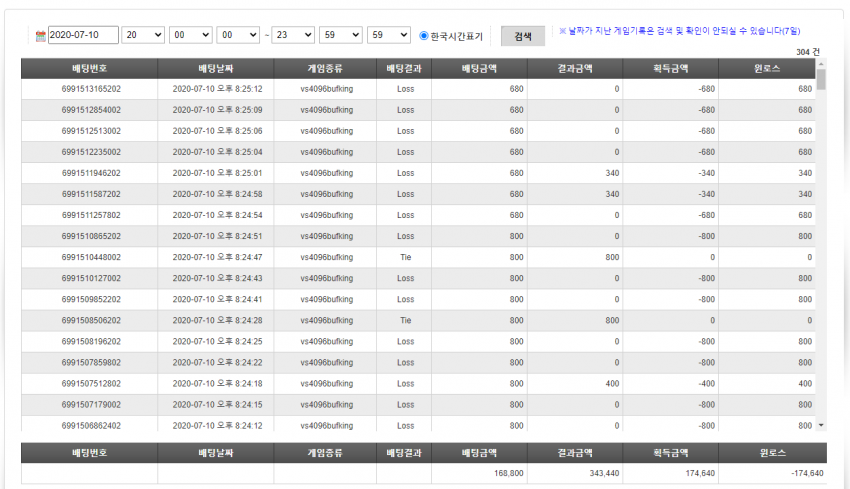Click the Loss result at 8:25:09
The image size is (850, 489).
(405, 110)
